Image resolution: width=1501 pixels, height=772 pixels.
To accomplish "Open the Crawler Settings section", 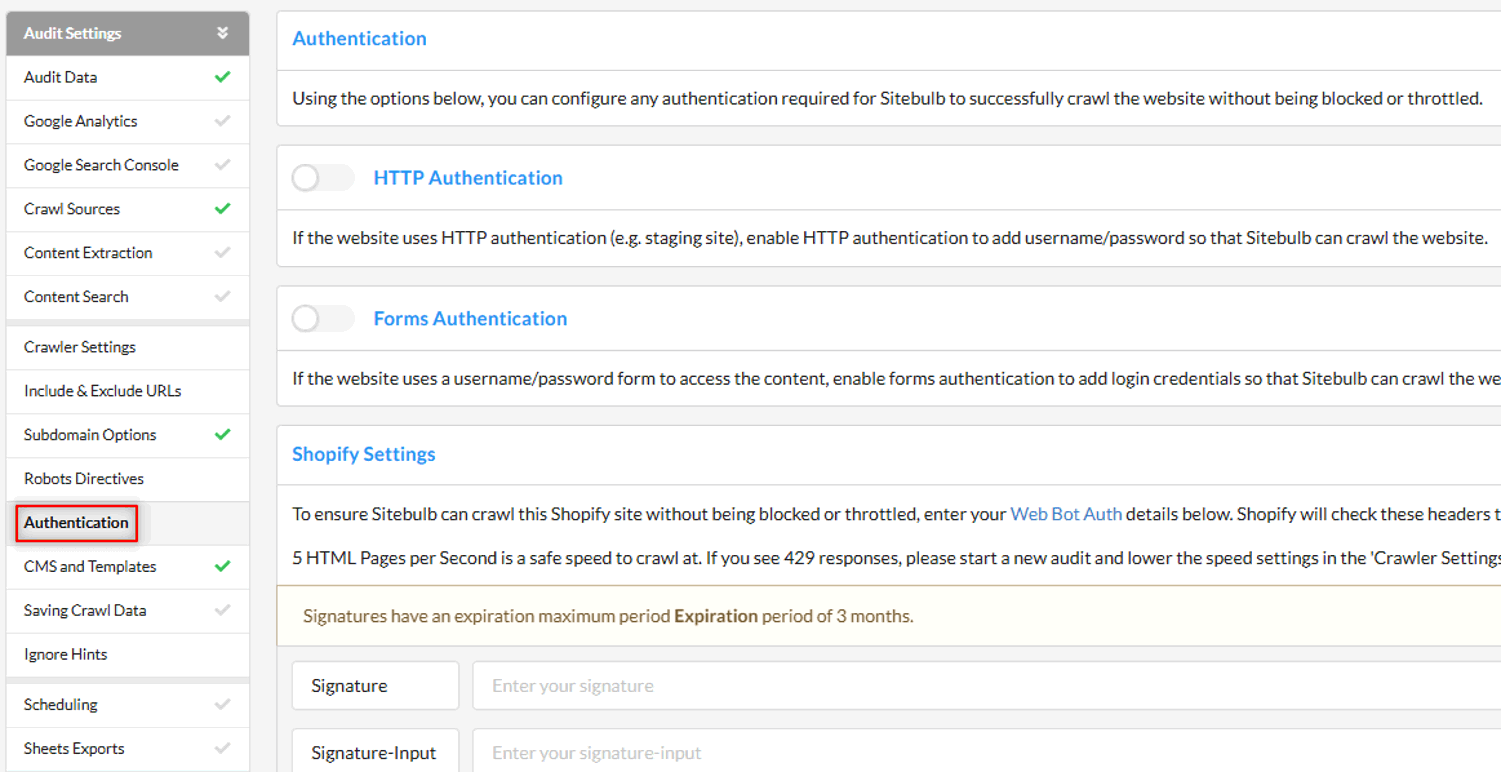I will [80, 346].
